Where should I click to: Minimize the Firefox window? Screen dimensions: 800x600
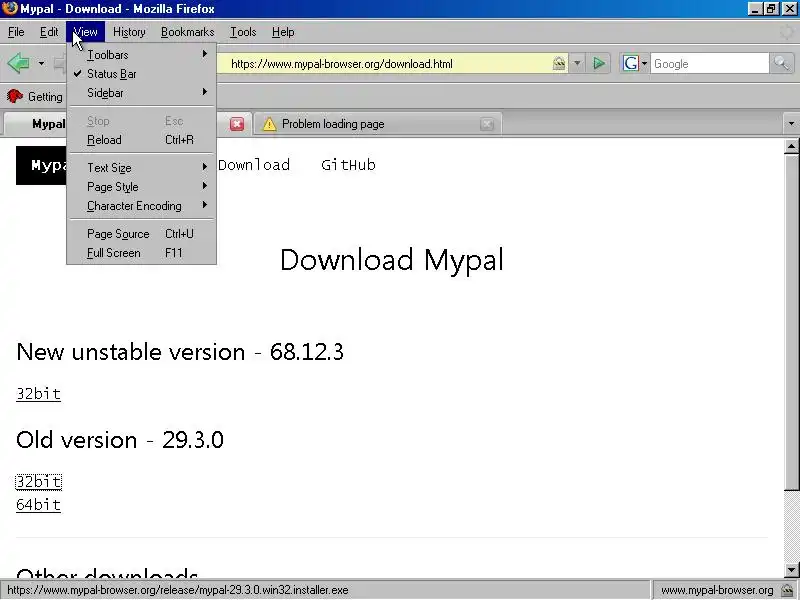pos(756,9)
